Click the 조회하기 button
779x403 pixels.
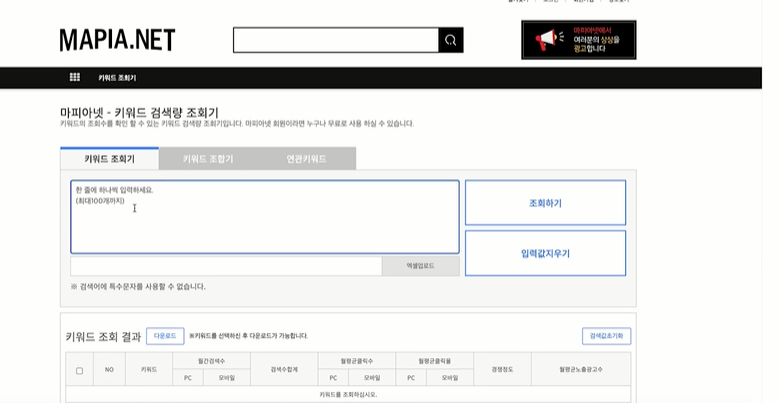pyautogui.click(x=545, y=203)
